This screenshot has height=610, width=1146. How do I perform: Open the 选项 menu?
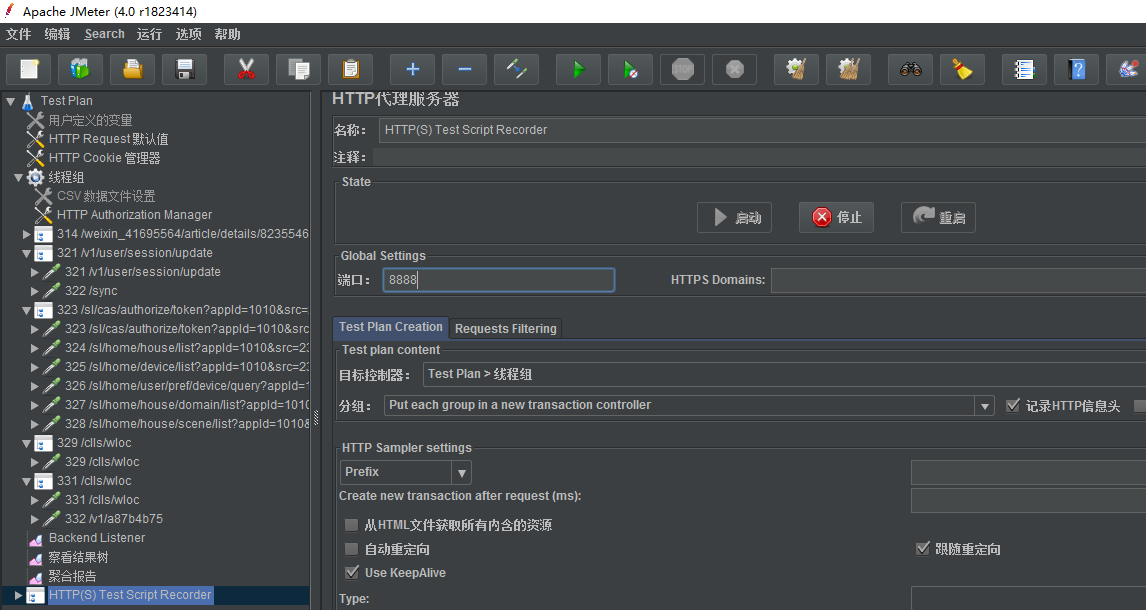coord(188,34)
